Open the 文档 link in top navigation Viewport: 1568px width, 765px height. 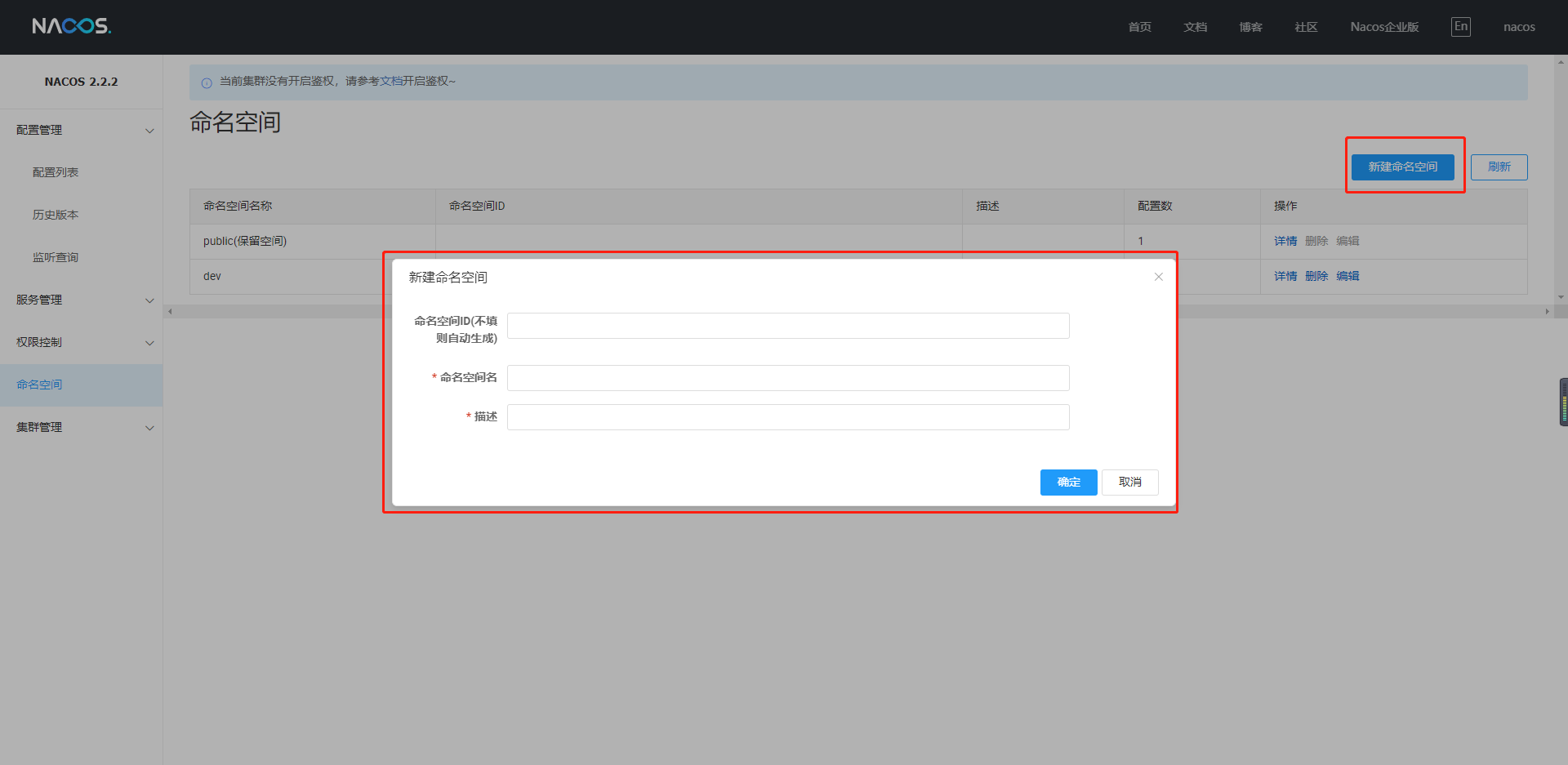coord(1195,27)
